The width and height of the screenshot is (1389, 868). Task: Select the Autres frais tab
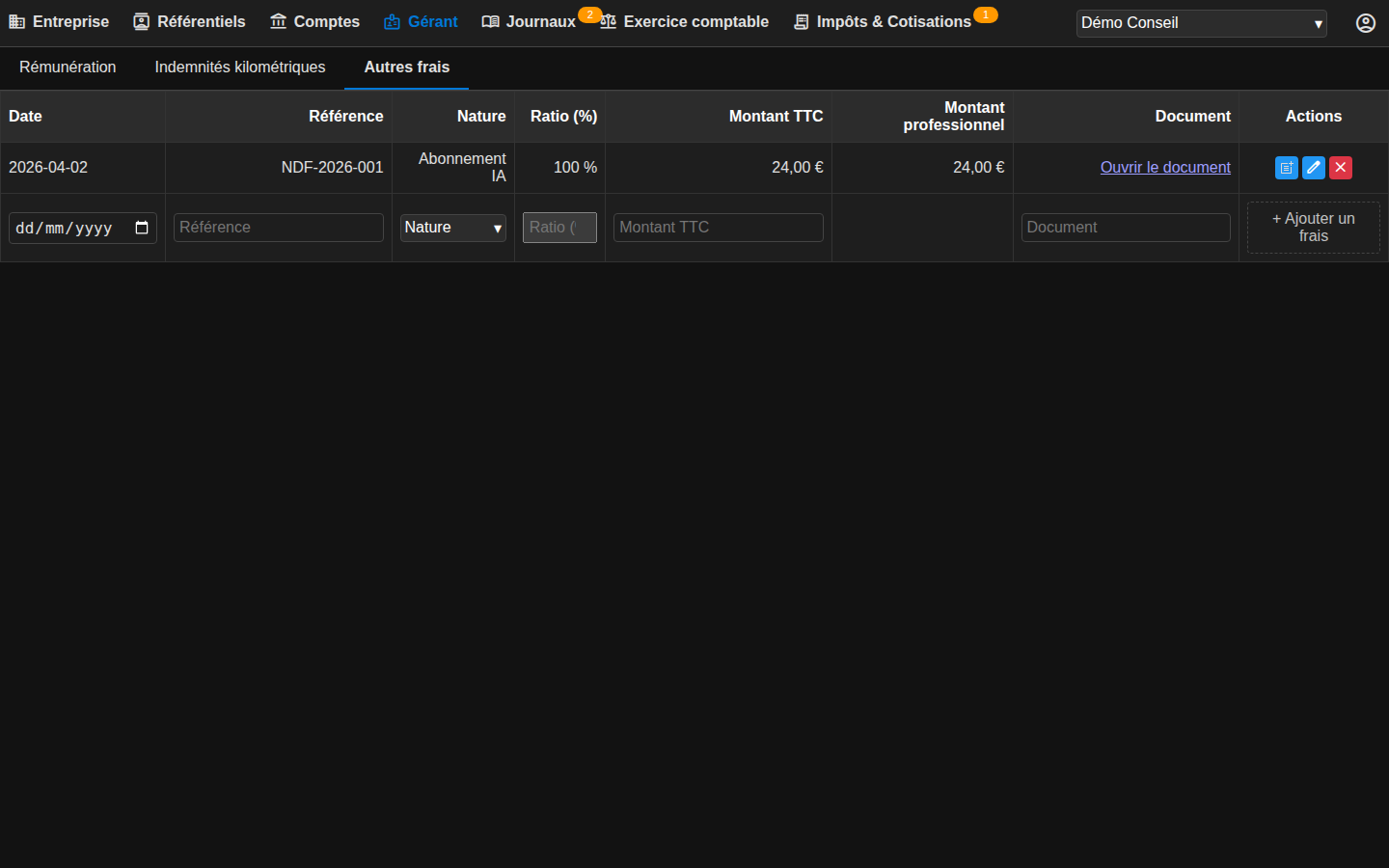407,68
